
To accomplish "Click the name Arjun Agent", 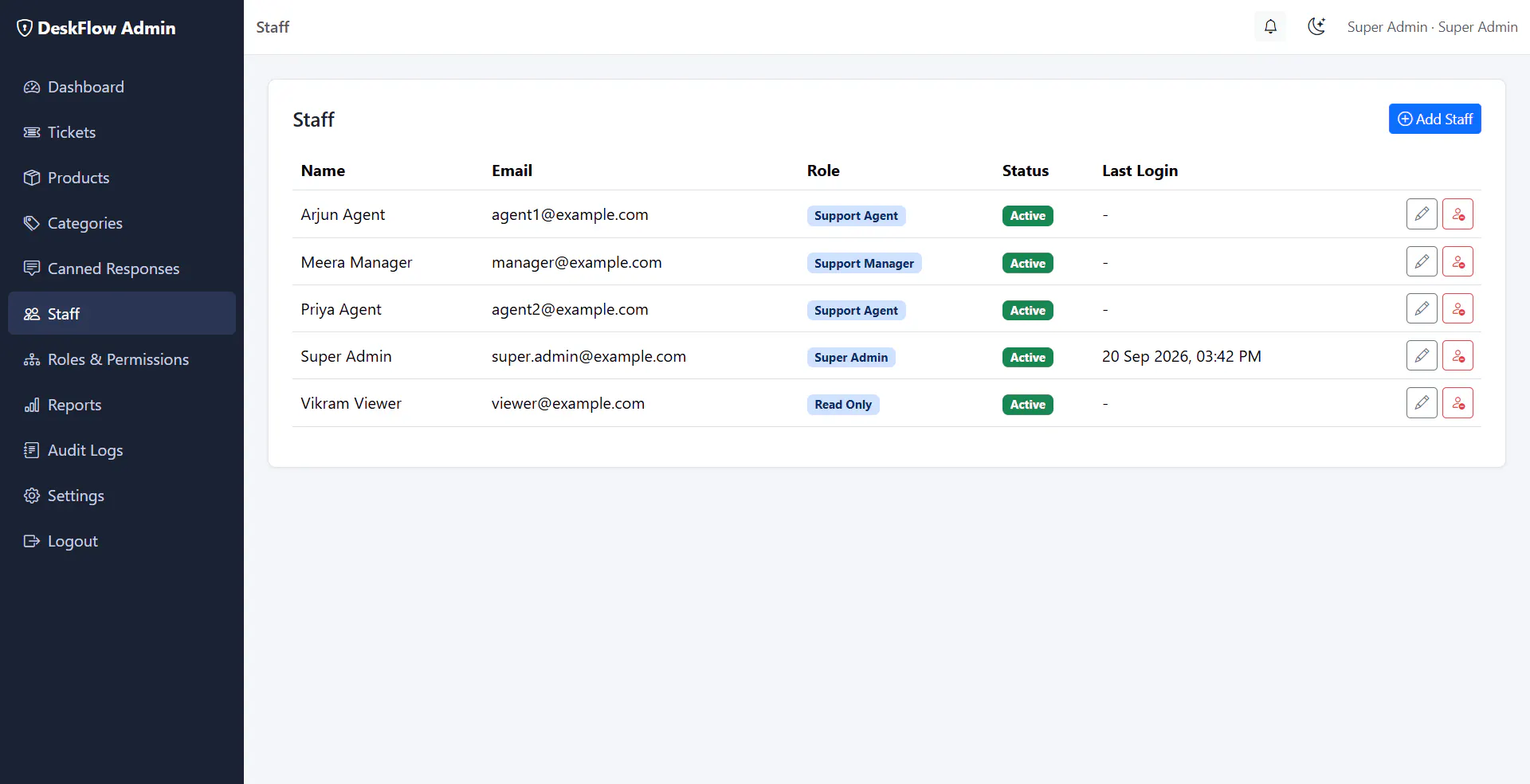I will pyautogui.click(x=343, y=214).
